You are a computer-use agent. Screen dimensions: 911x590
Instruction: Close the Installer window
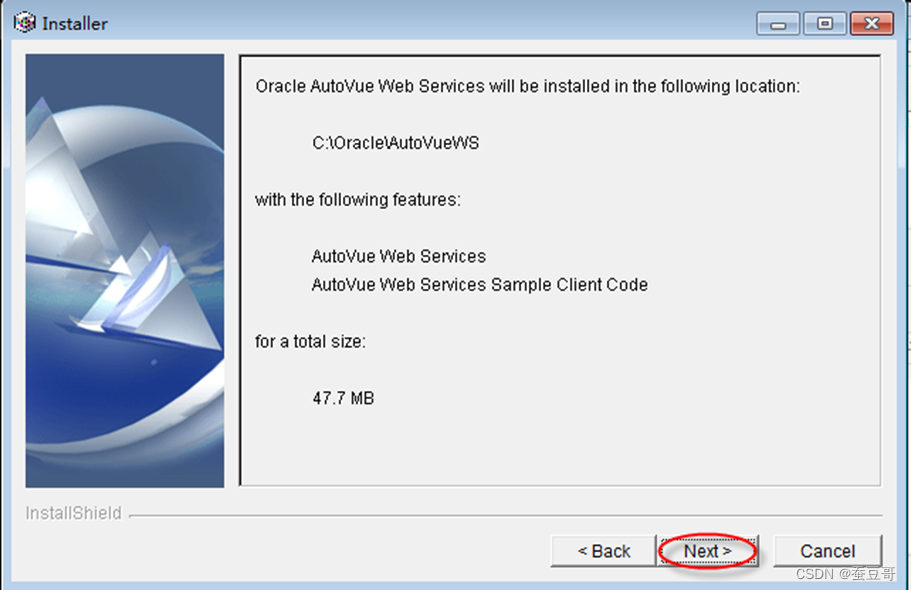[871, 24]
